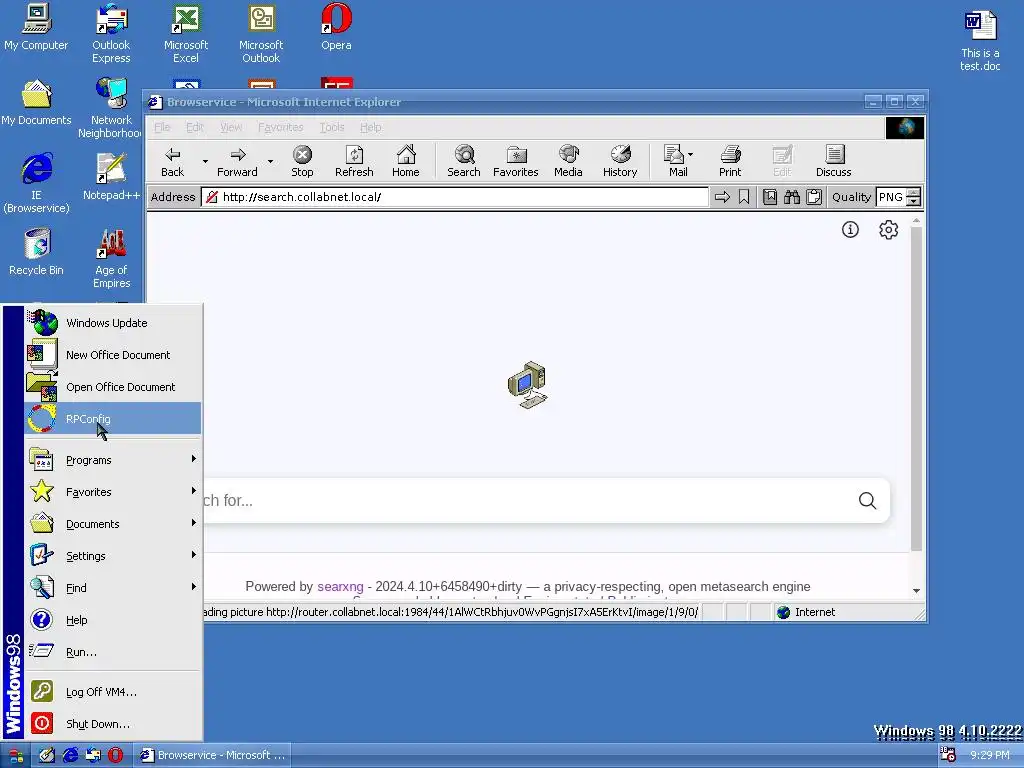This screenshot has width=1024, height=768.
Task: Go back with the Back toolbar button
Action: pyautogui.click(x=172, y=161)
